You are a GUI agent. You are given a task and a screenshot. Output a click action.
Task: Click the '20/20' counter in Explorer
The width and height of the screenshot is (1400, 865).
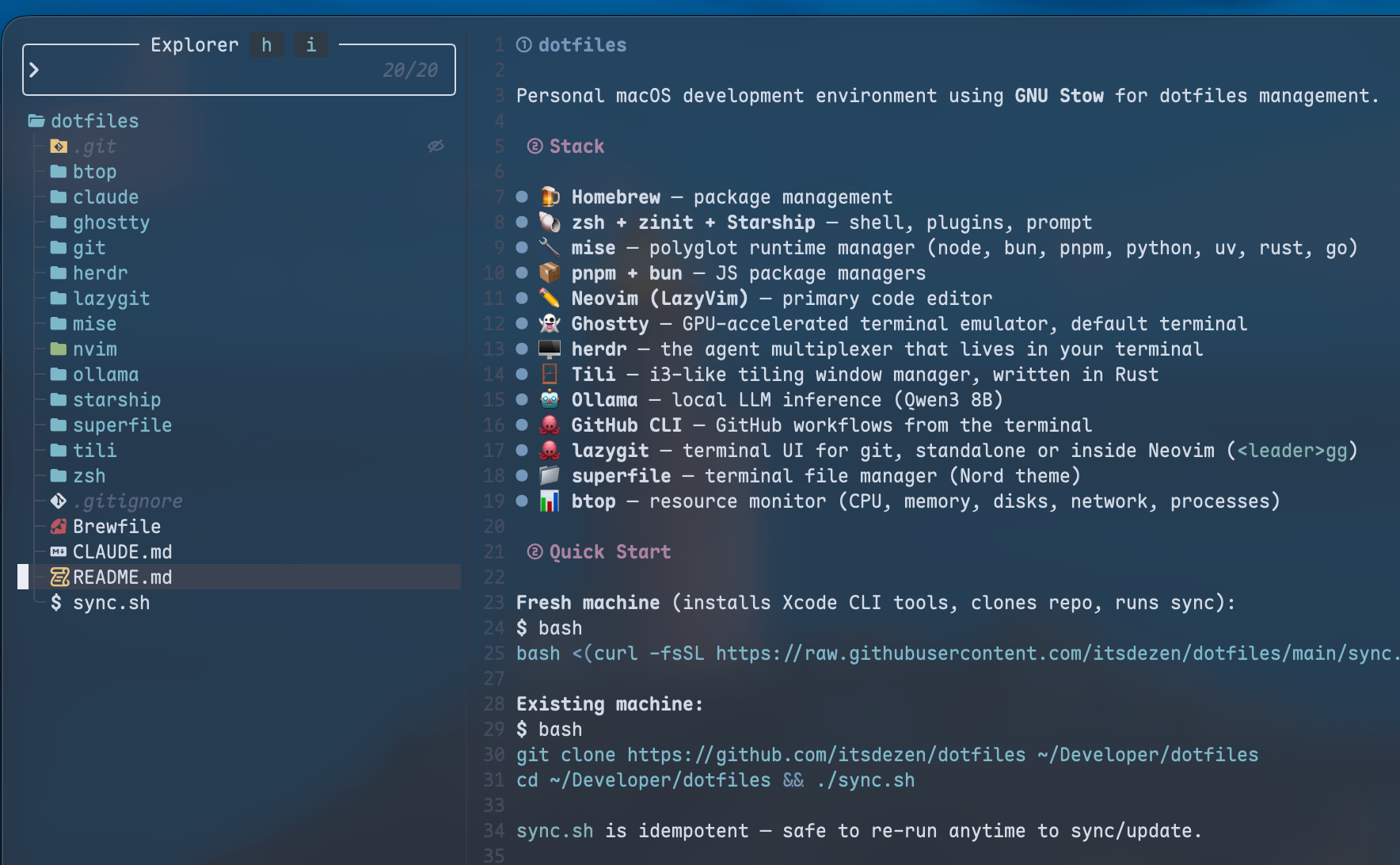coord(410,70)
